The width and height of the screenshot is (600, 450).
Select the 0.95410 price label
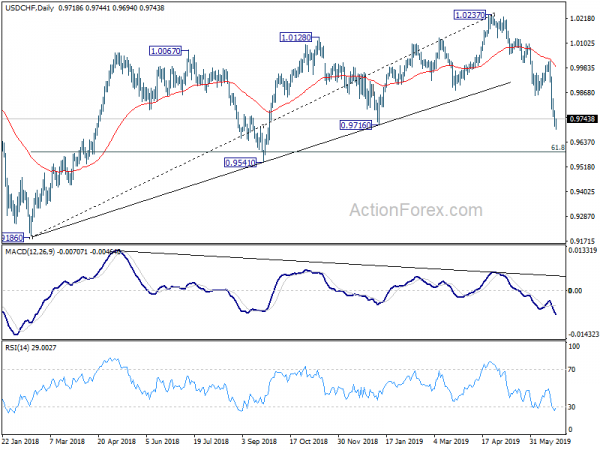240,163
